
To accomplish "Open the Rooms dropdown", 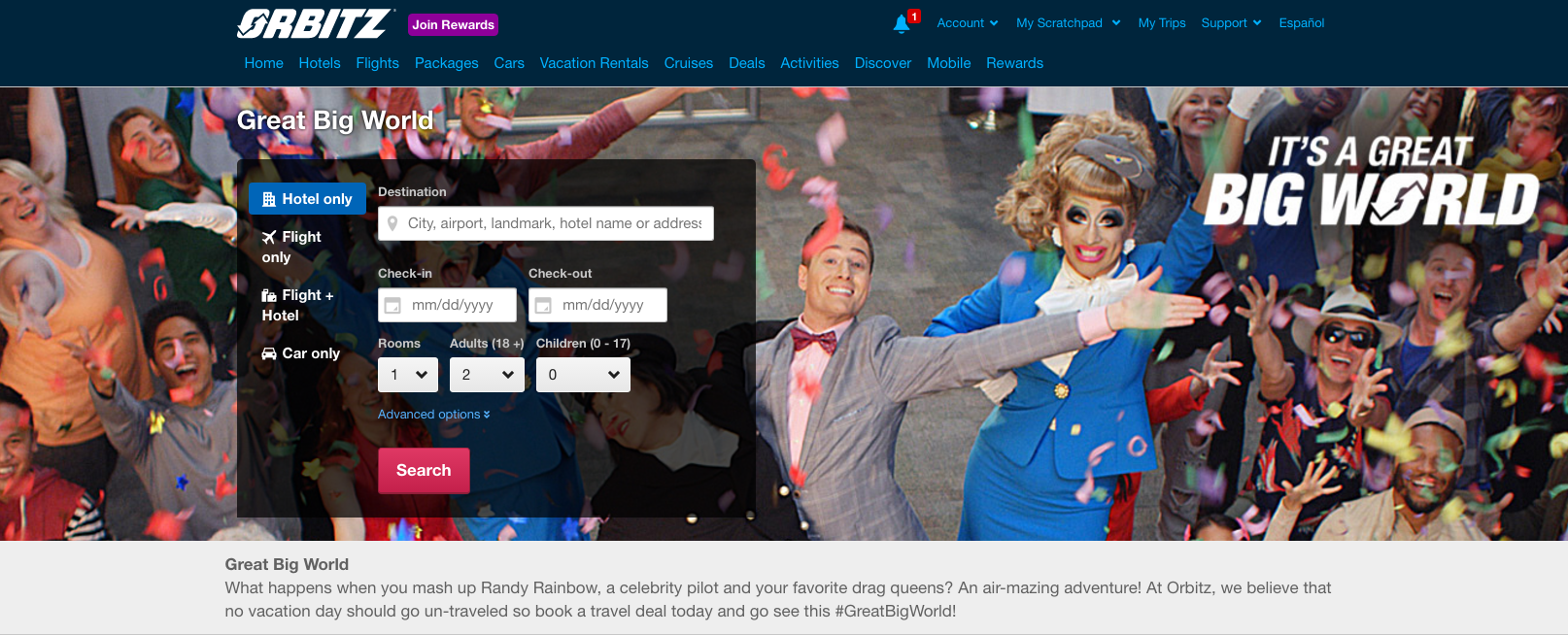I will [x=408, y=375].
